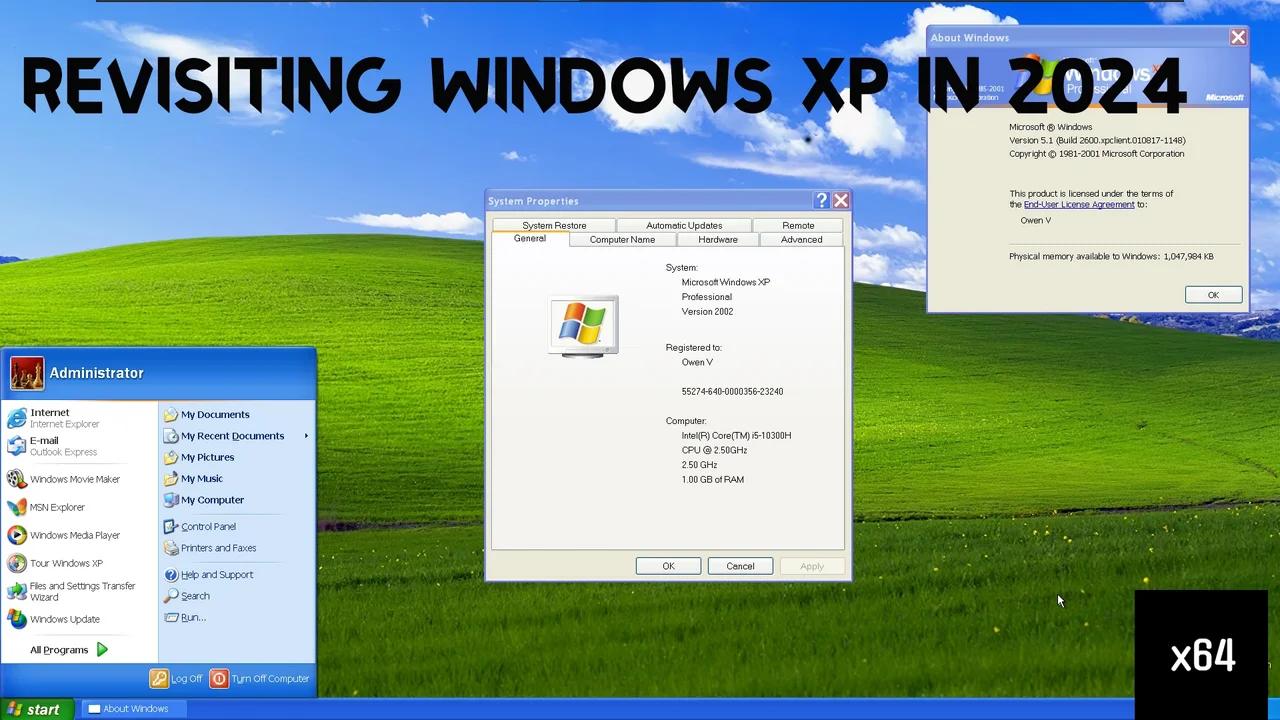Click the Turn Off Computer power icon
Image resolution: width=1280 pixels, height=720 pixels.
pyautogui.click(x=219, y=678)
